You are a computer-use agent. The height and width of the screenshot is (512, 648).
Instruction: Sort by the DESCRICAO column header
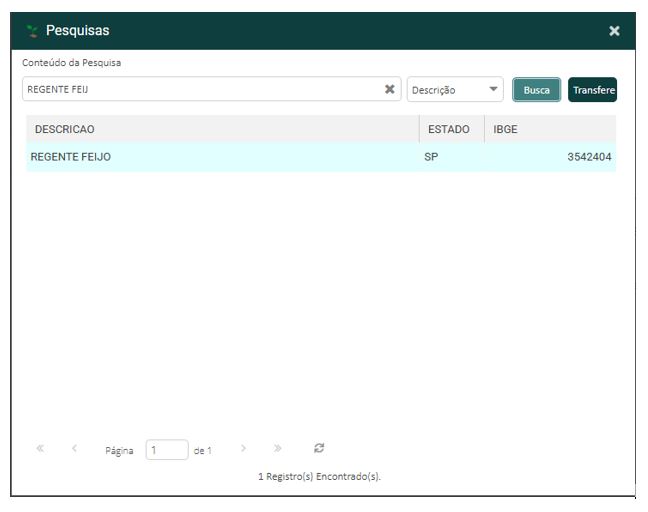coord(222,129)
